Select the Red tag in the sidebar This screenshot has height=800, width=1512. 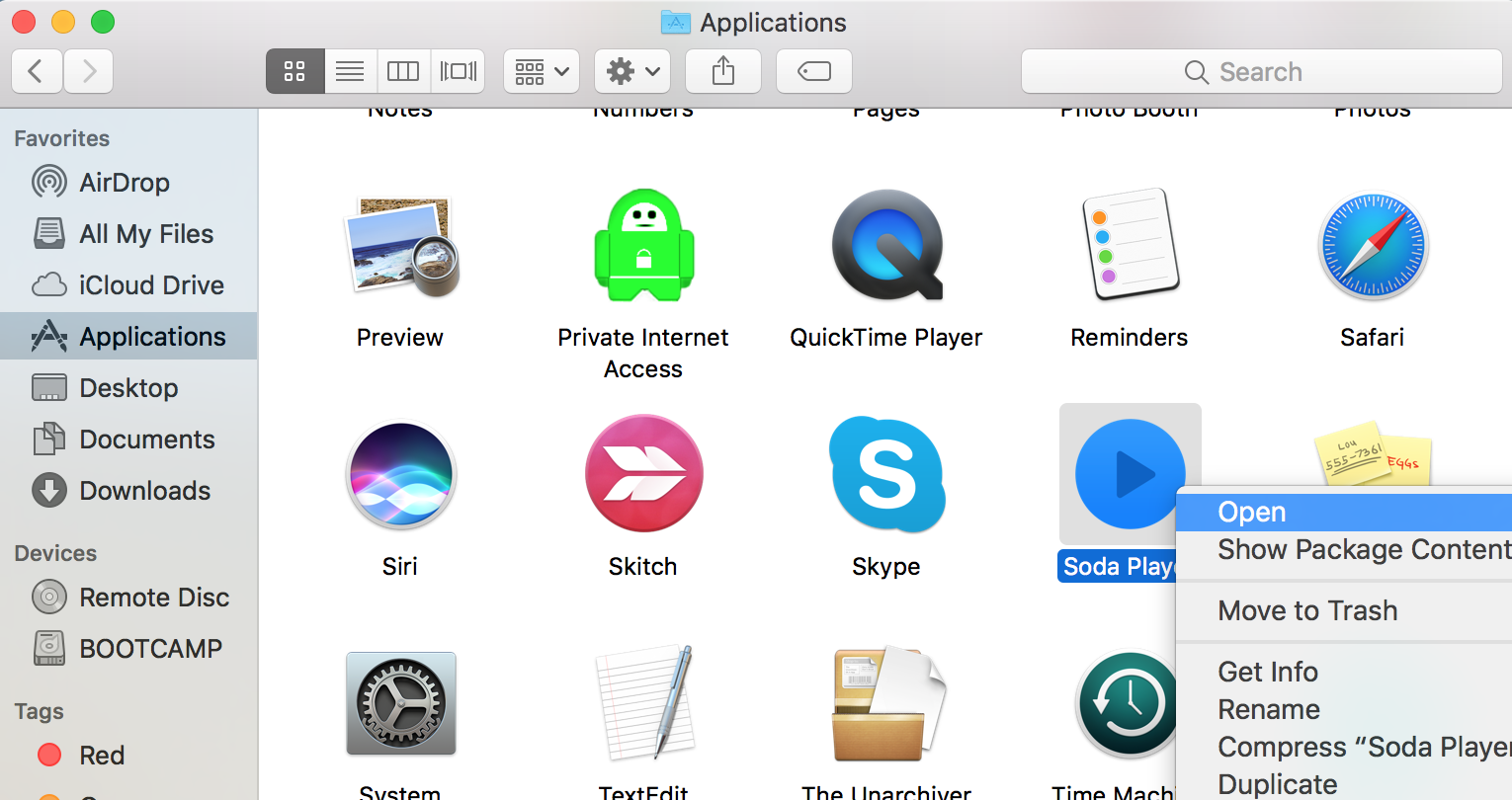coord(128,756)
